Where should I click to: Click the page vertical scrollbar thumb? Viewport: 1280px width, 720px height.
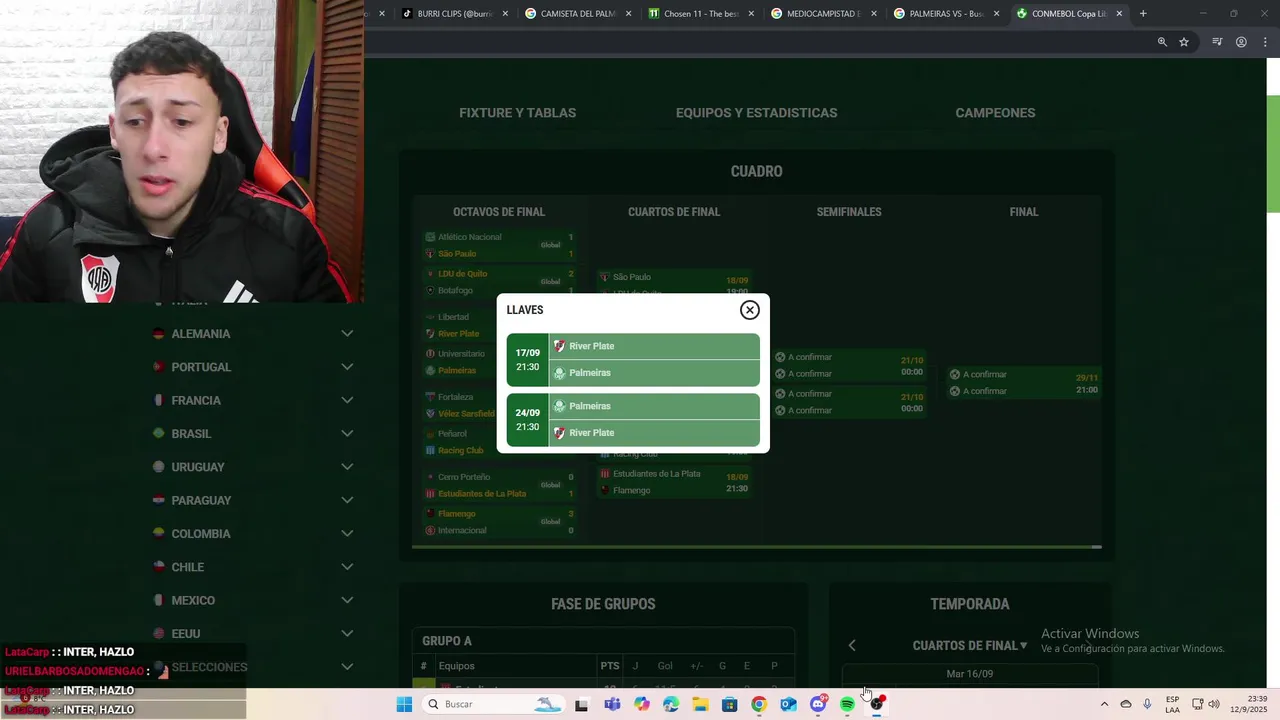[x=1273, y=155]
